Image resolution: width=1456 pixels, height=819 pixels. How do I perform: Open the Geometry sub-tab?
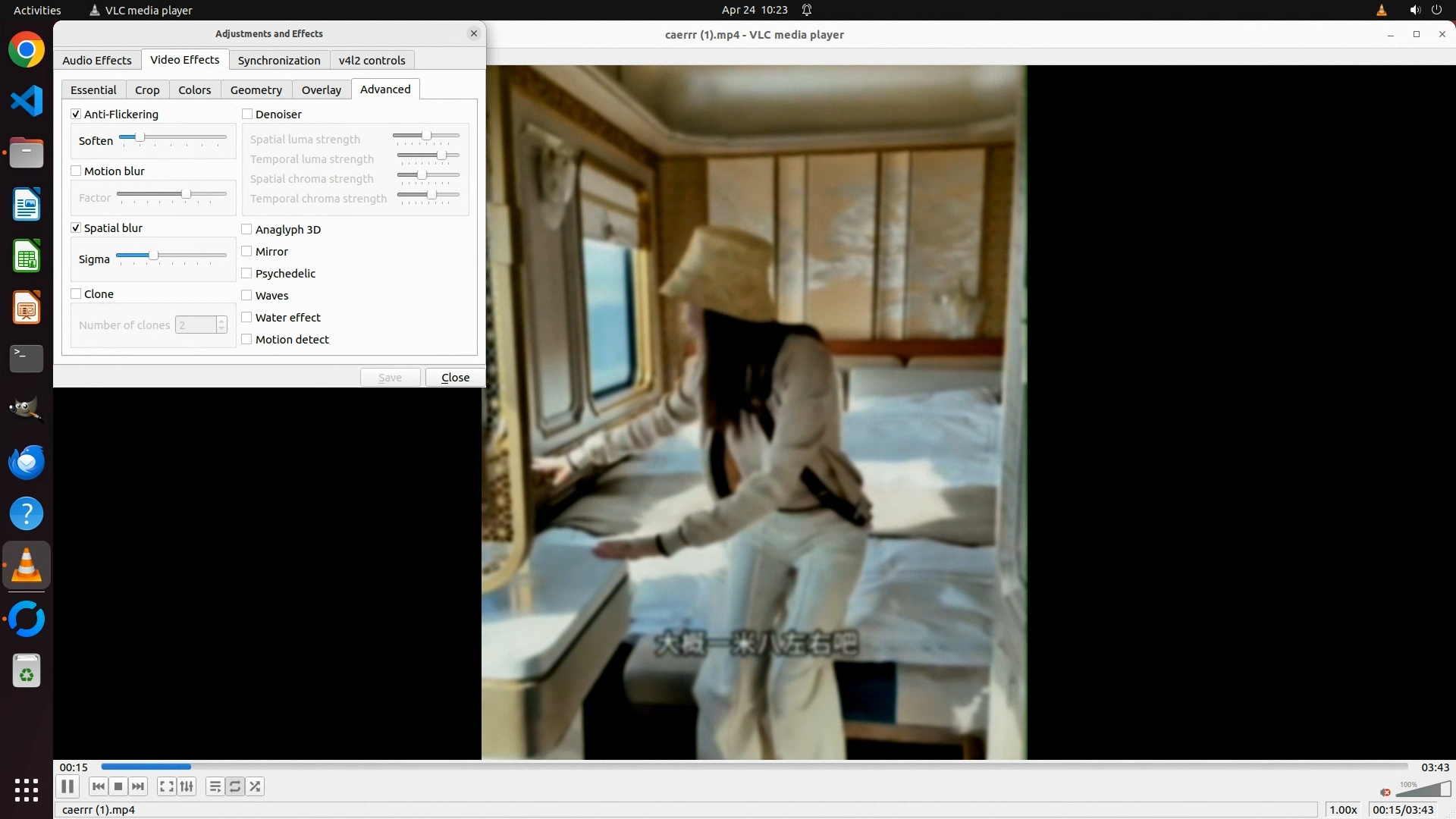tap(256, 90)
